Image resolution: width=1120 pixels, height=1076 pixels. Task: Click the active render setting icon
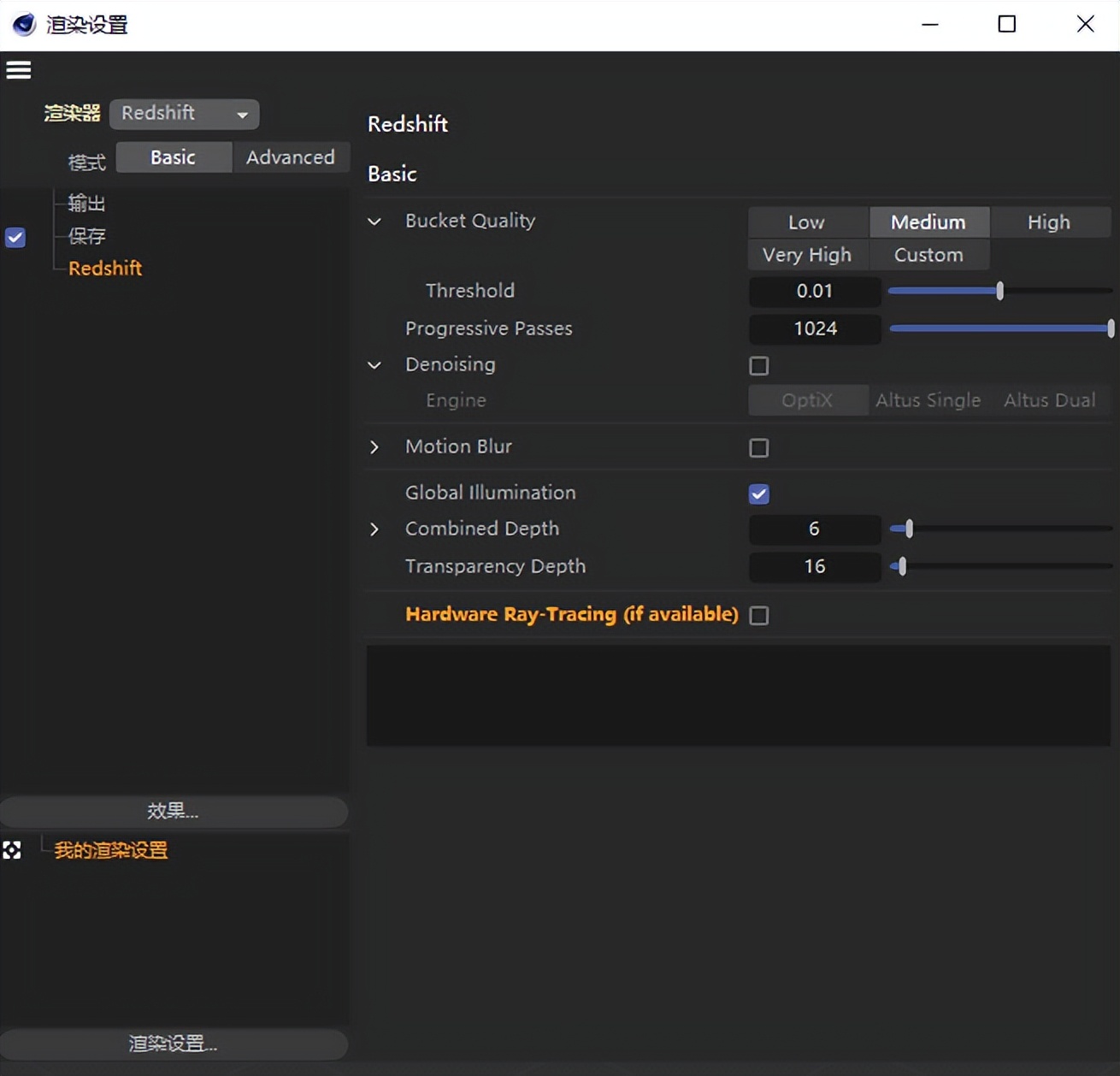click(12, 850)
